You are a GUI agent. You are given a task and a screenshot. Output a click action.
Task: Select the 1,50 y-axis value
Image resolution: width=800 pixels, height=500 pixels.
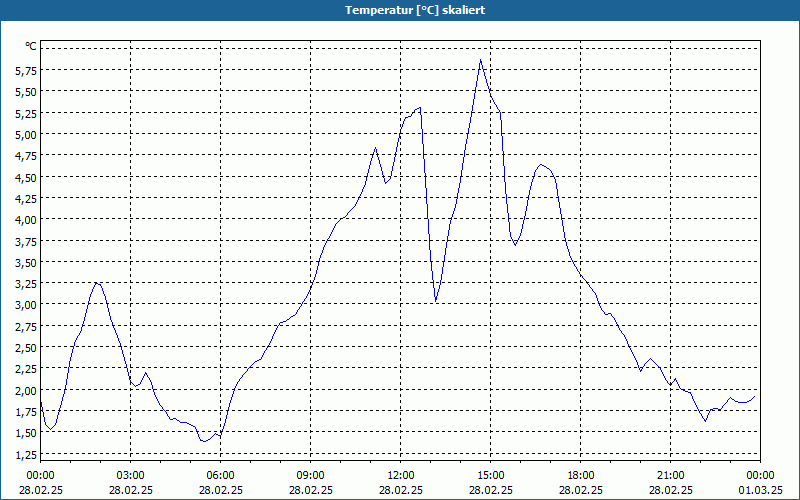coord(26,433)
